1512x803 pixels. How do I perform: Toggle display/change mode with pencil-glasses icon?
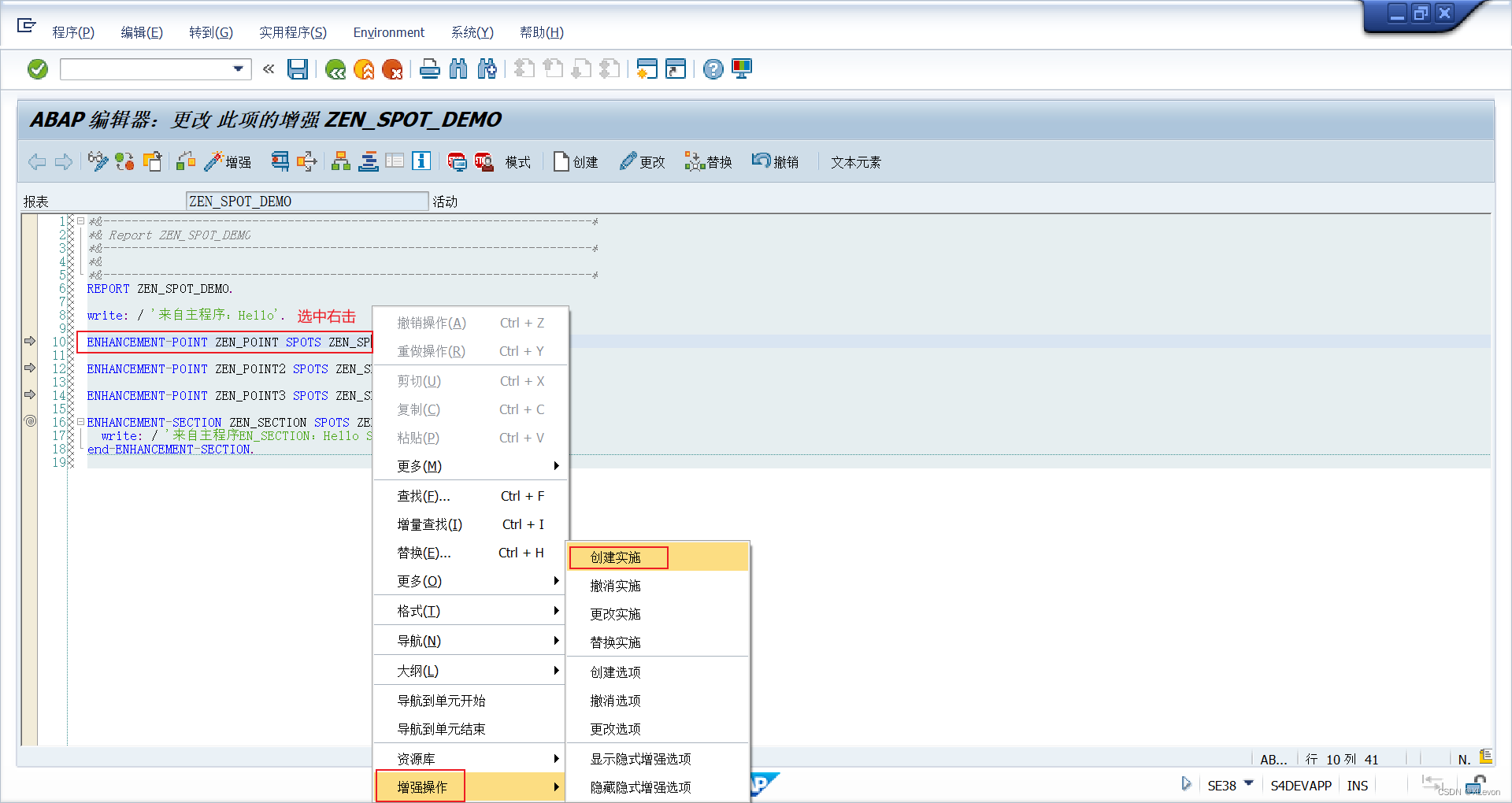pyautogui.click(x=98, y=162)
